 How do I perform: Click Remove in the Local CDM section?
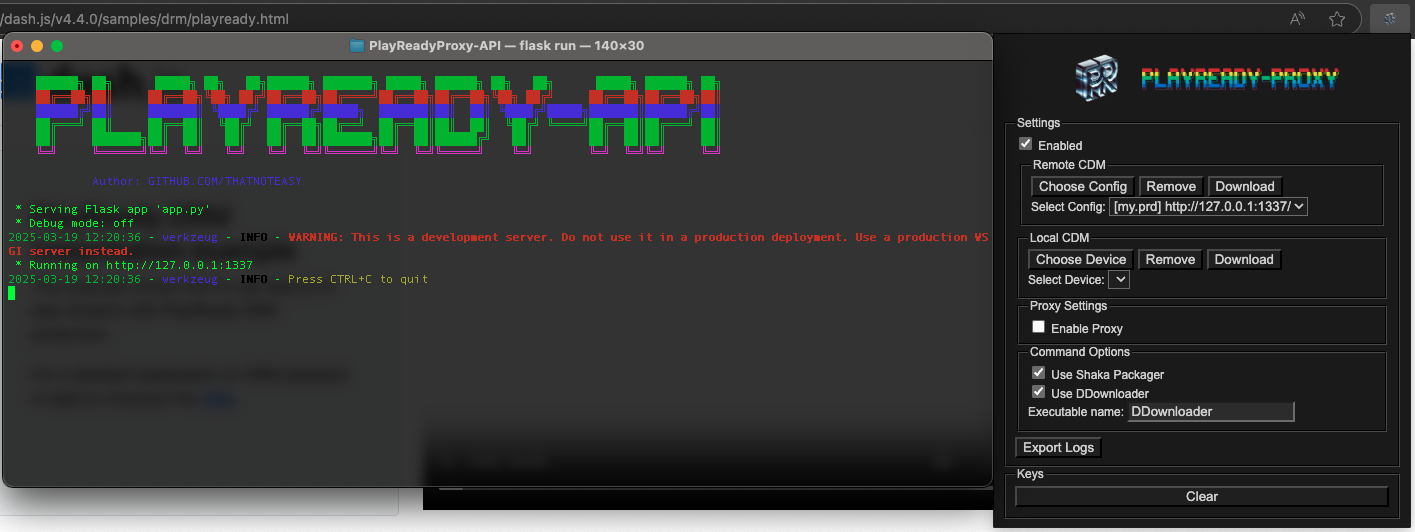coord(1170,259)
